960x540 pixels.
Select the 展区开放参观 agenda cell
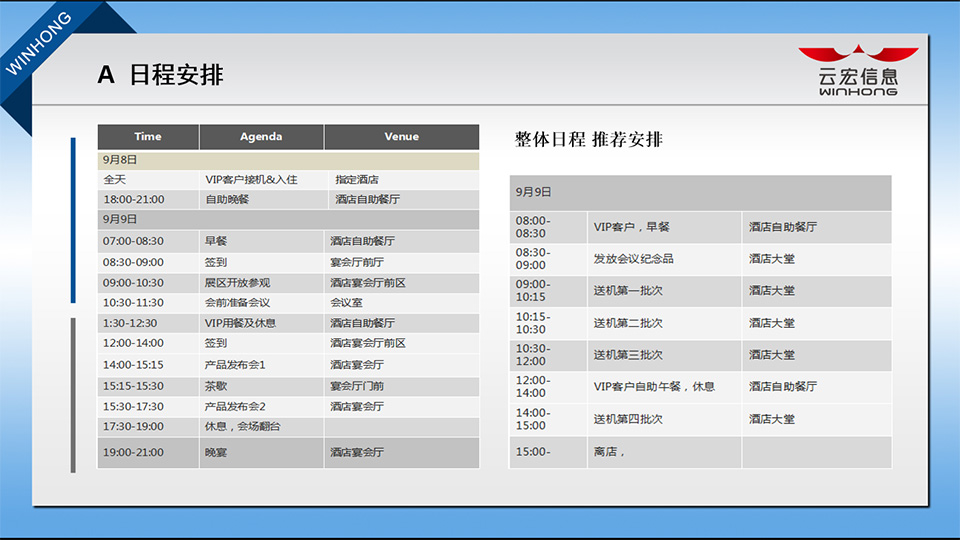[x=237, y=283]
